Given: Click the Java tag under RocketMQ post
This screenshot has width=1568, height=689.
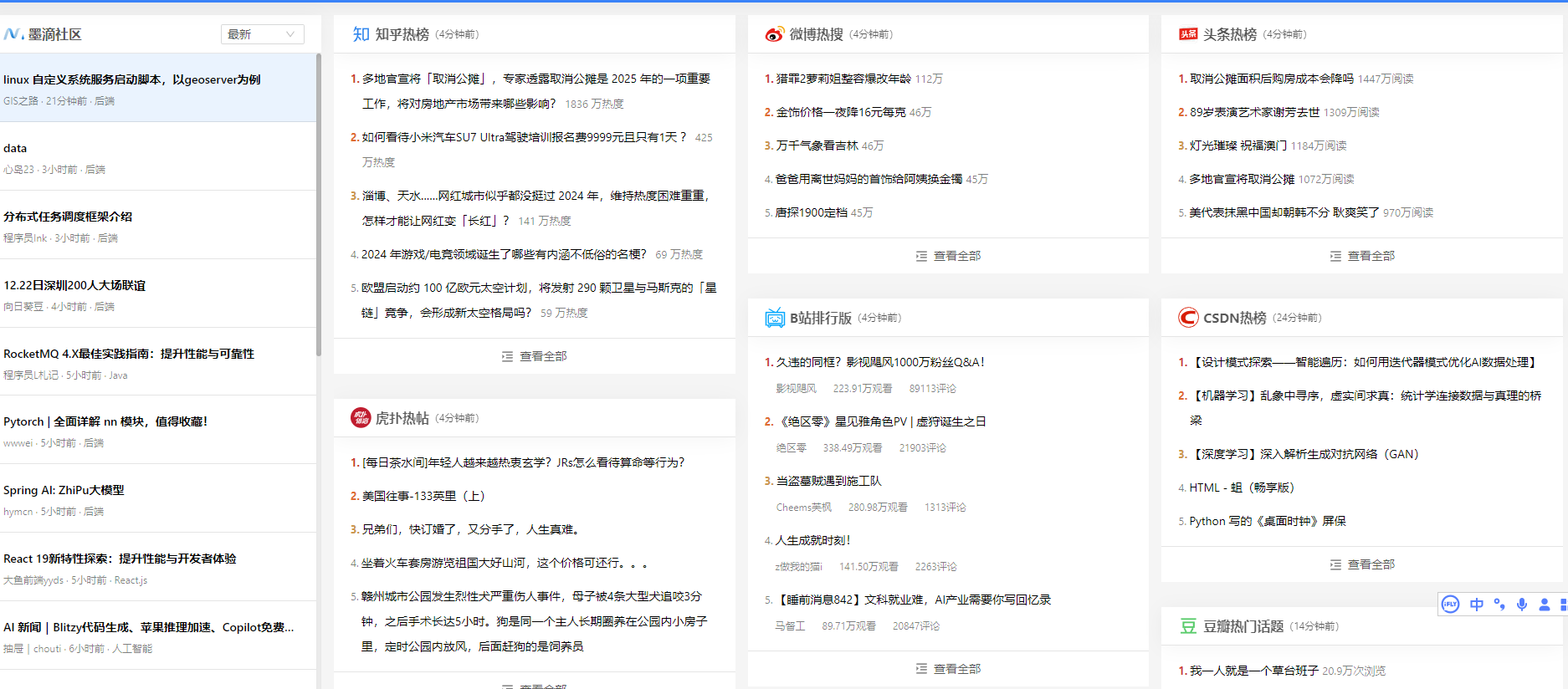Looking at the screenshot, I should pyautogui.click(x=118, y=375).
